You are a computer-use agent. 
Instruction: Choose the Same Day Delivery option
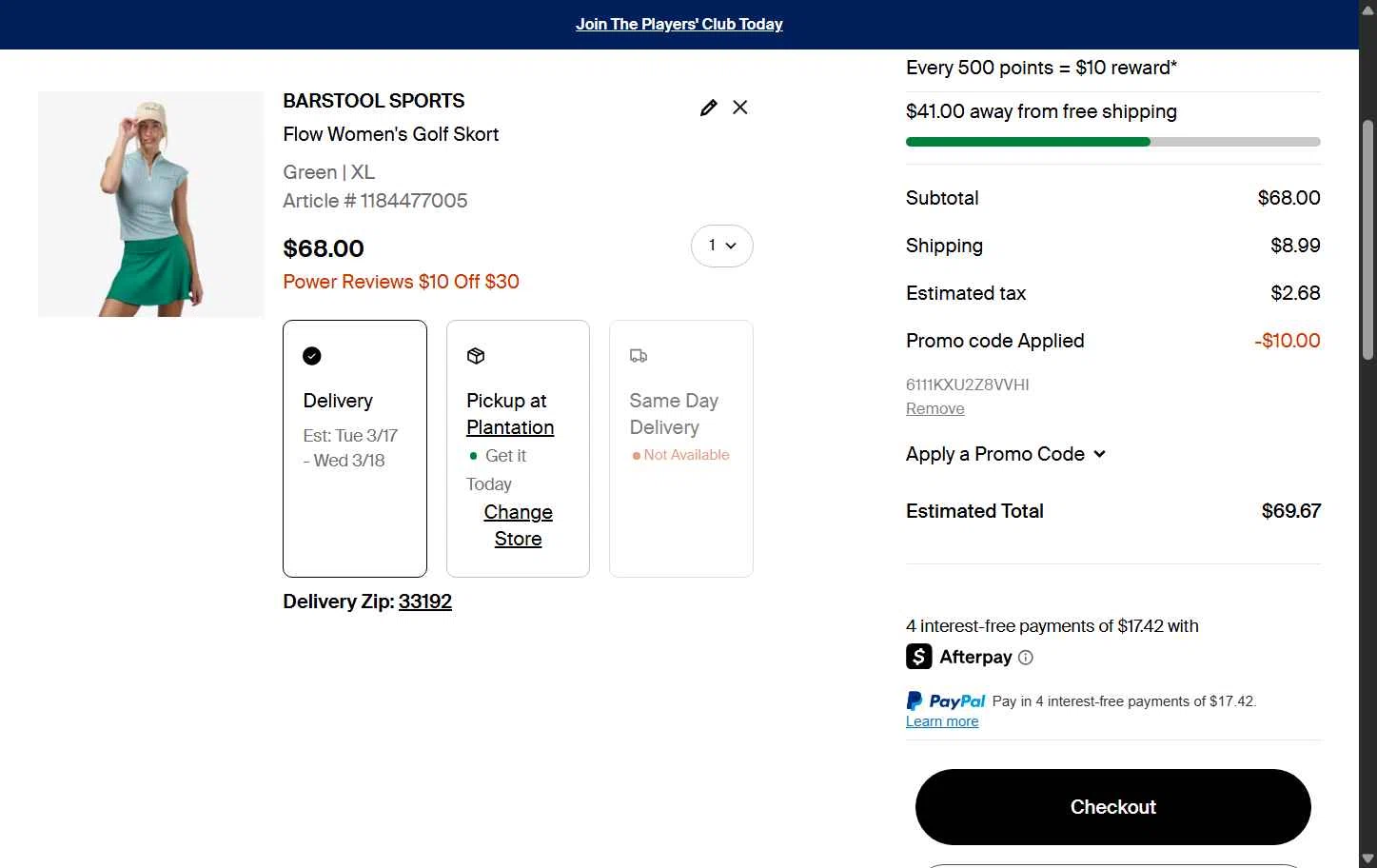click(680, 448)
